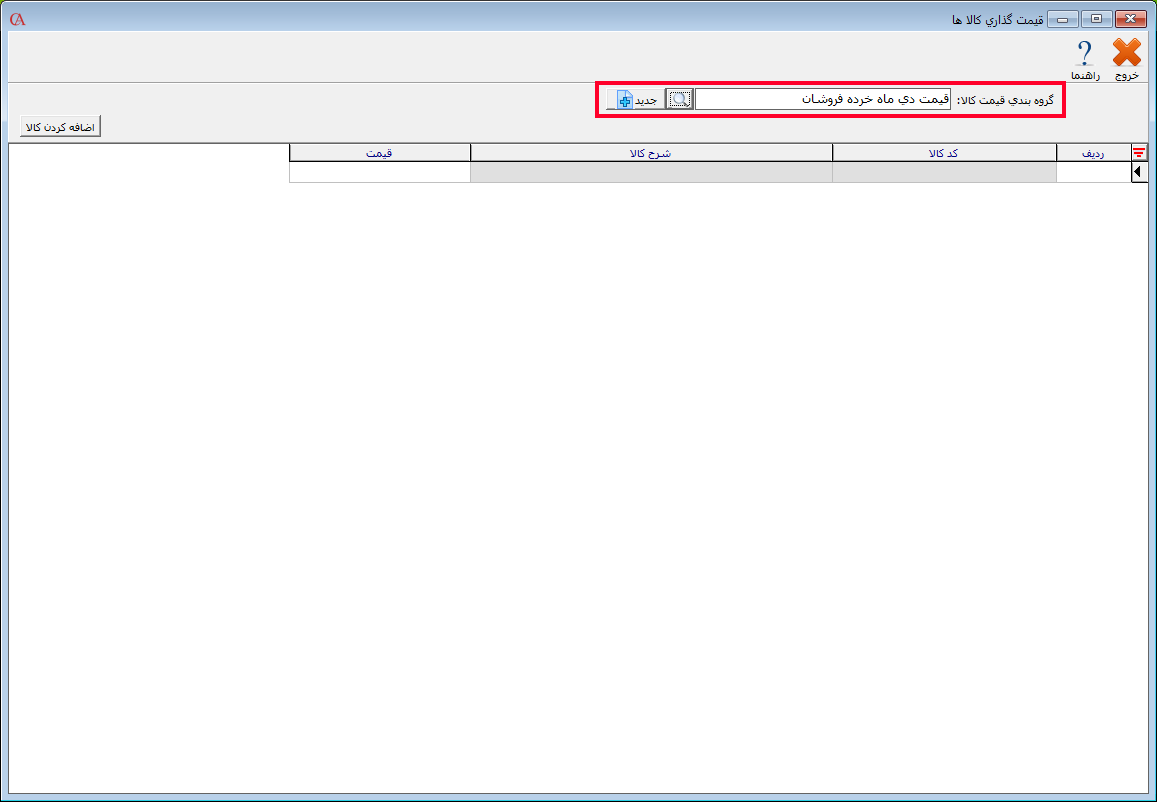The width and height of the screenshot is (1157, 802).
Task: Click the first row's Row number cell
Action: pyautogui.click(x=1093, y=172)
